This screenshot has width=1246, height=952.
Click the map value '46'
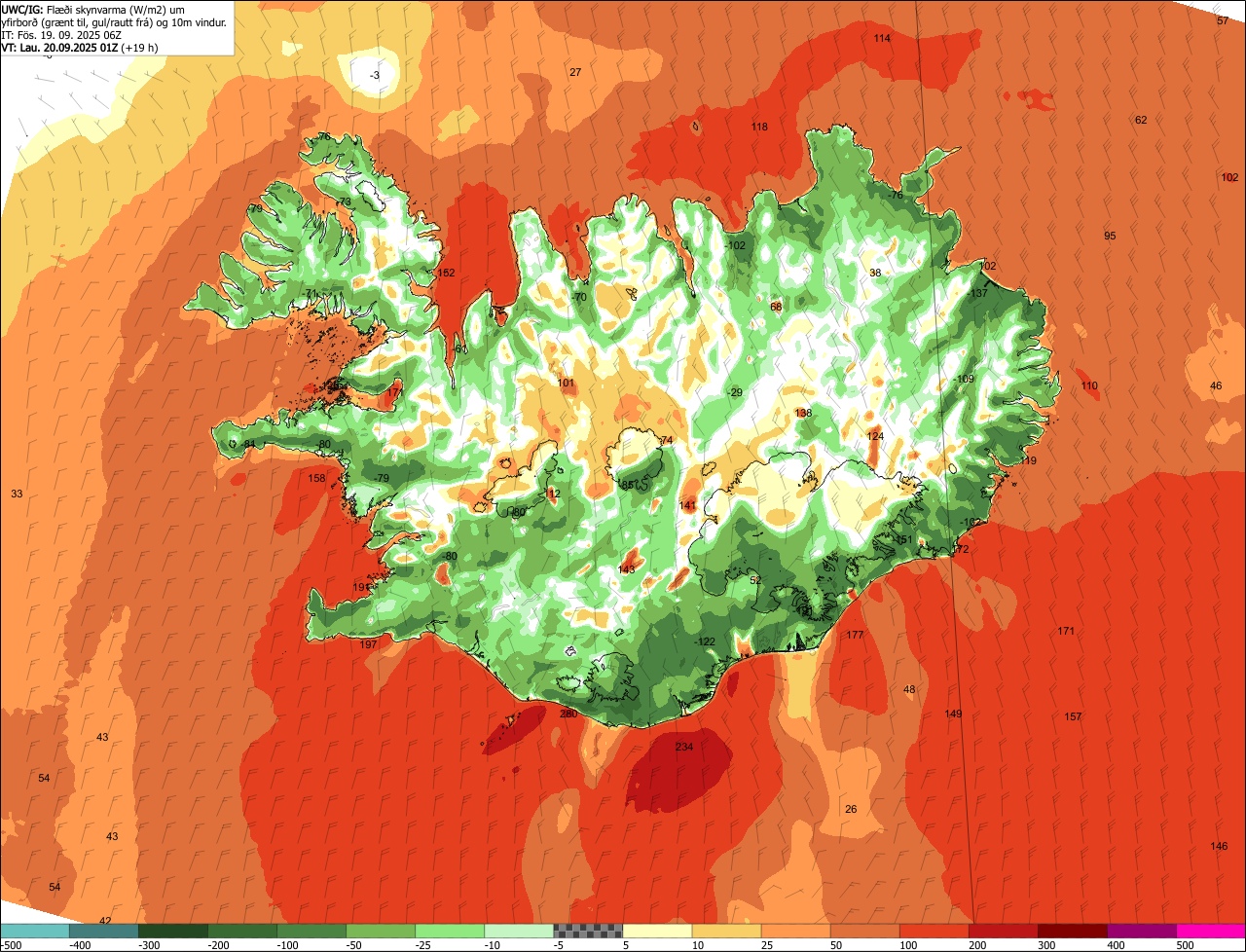(x=1216, y=385)
